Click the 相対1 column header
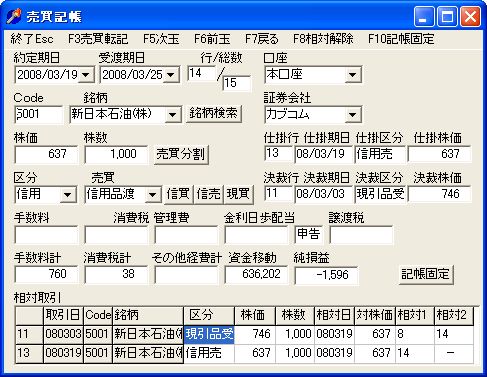 click(x=415, y=315)
